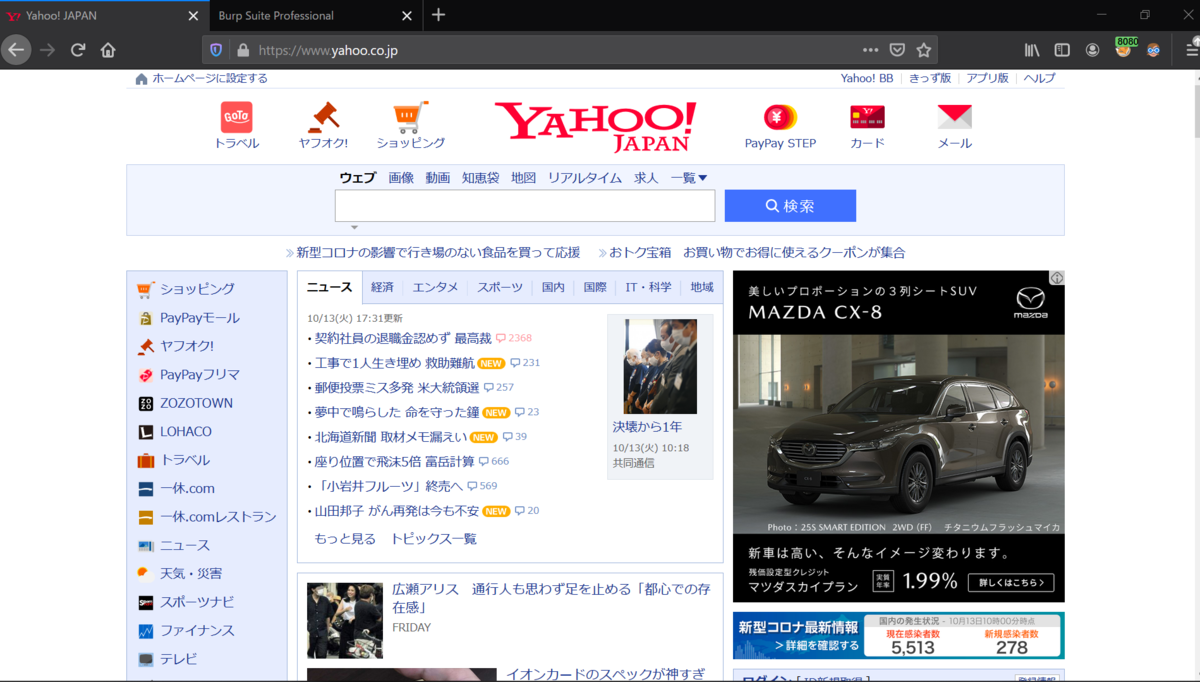This screenshot has width=1200, height=682.
Task: Open ファイナンス in the sidebar
Action: click(x=197, y=631)
